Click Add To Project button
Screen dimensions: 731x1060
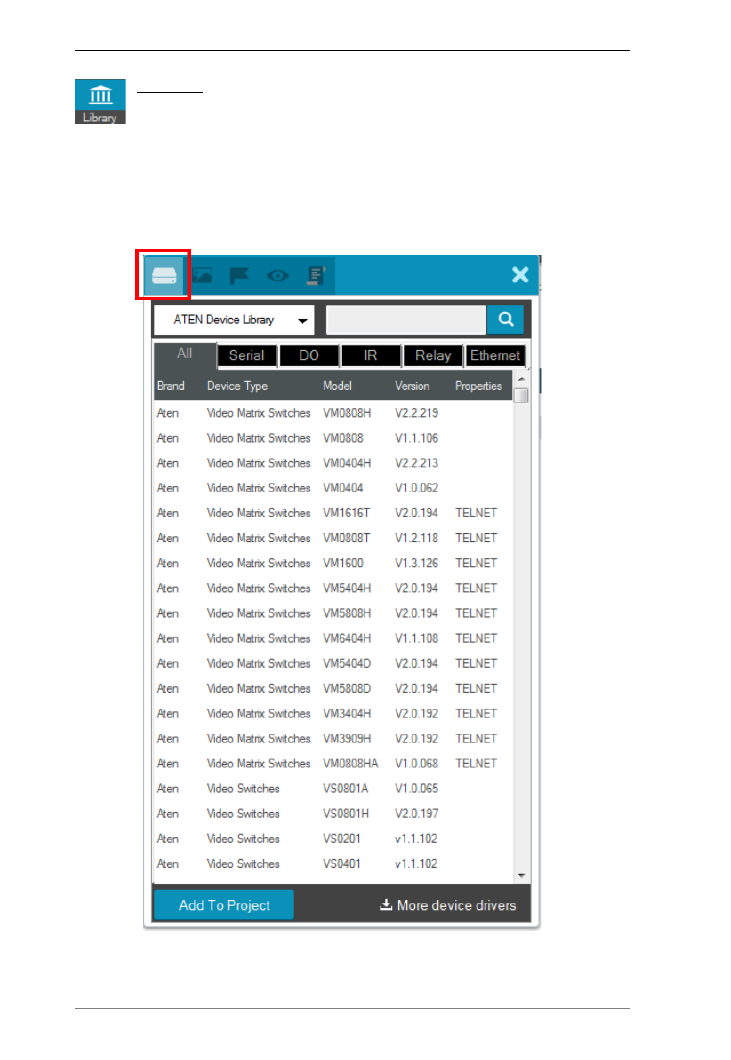coord(224,905)
